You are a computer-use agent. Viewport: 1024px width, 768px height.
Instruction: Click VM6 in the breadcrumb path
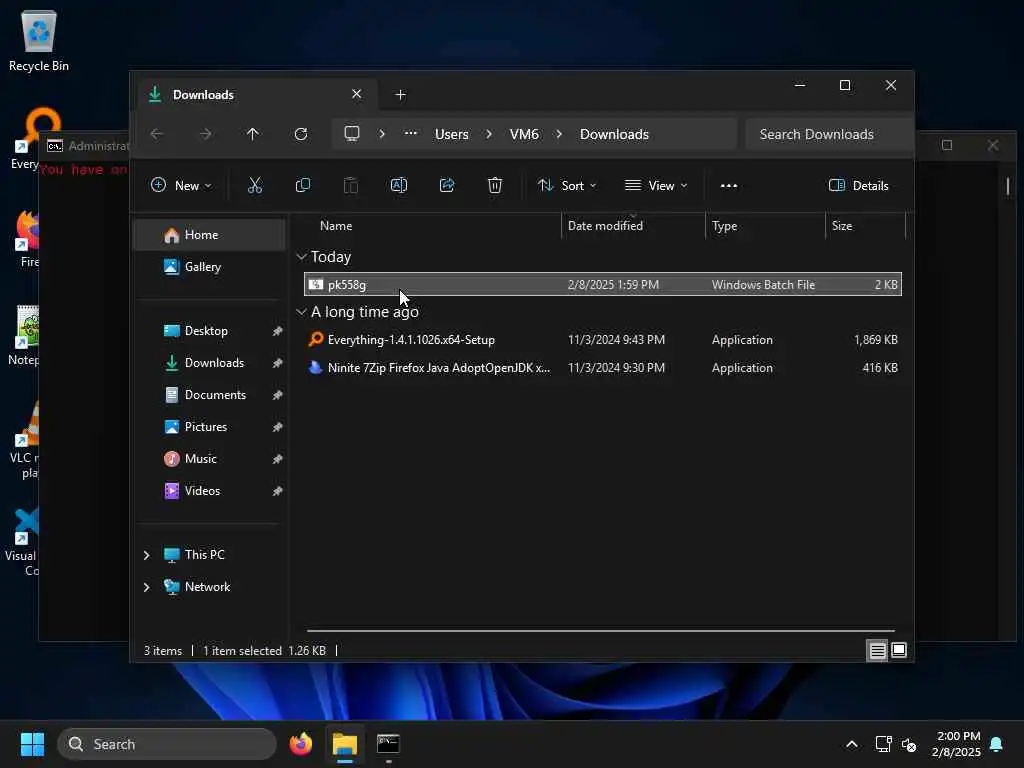[524, 134]
